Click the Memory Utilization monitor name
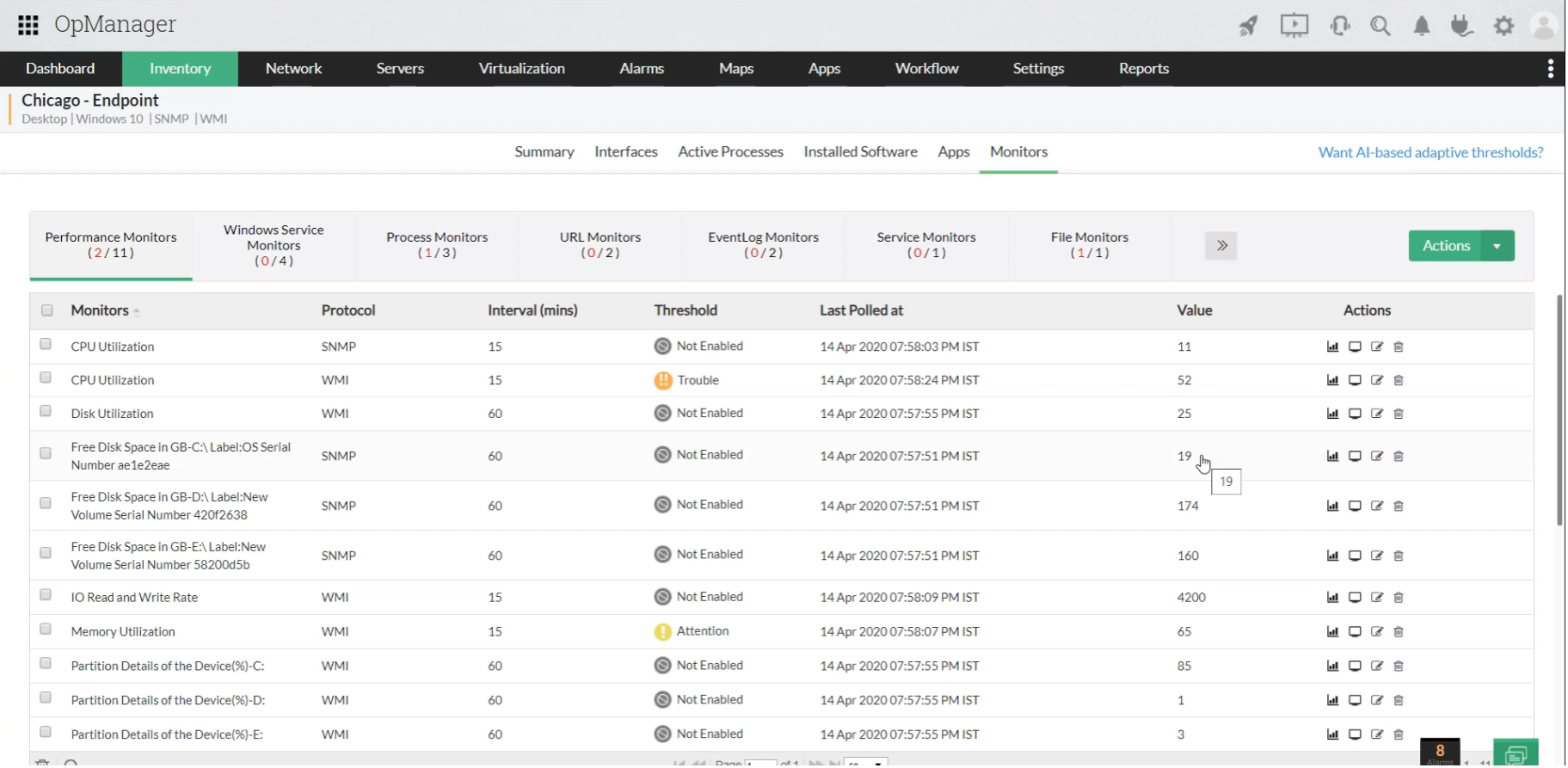 [123, 632]
